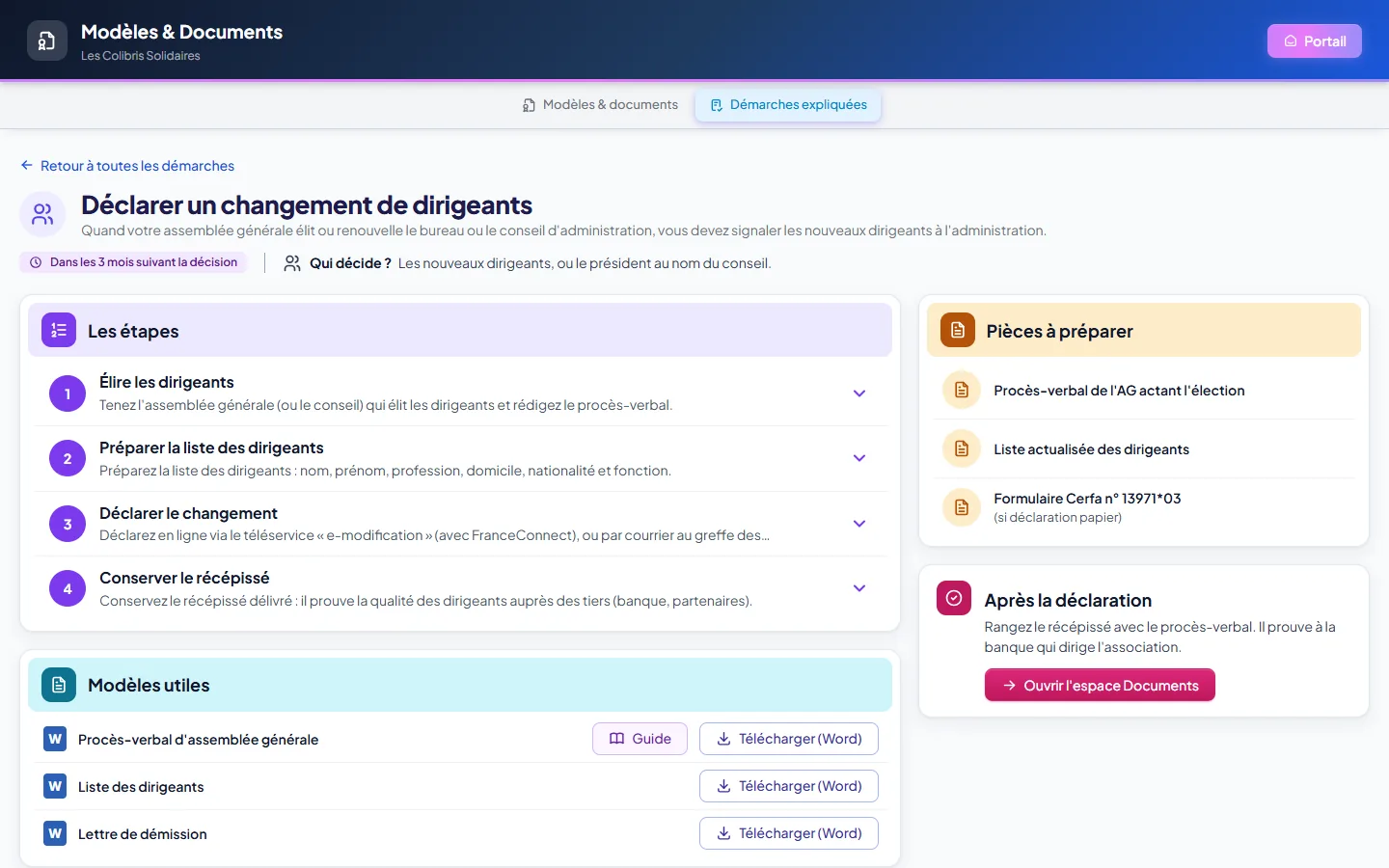Go back via Retour à toutes les démarches
The image size is (1389, 868).
(127, 166)
